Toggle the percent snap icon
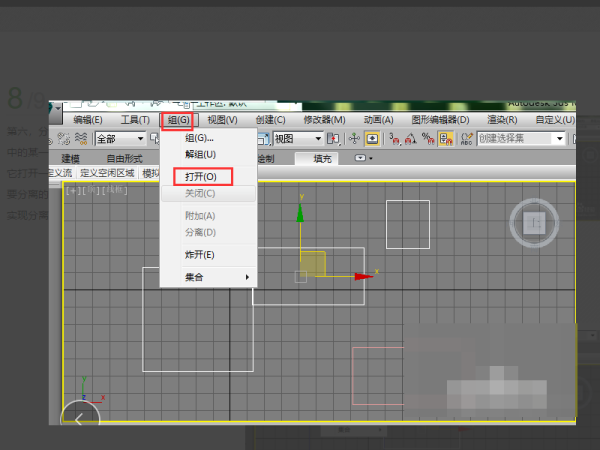600x450 pixels. pos(427,139)
